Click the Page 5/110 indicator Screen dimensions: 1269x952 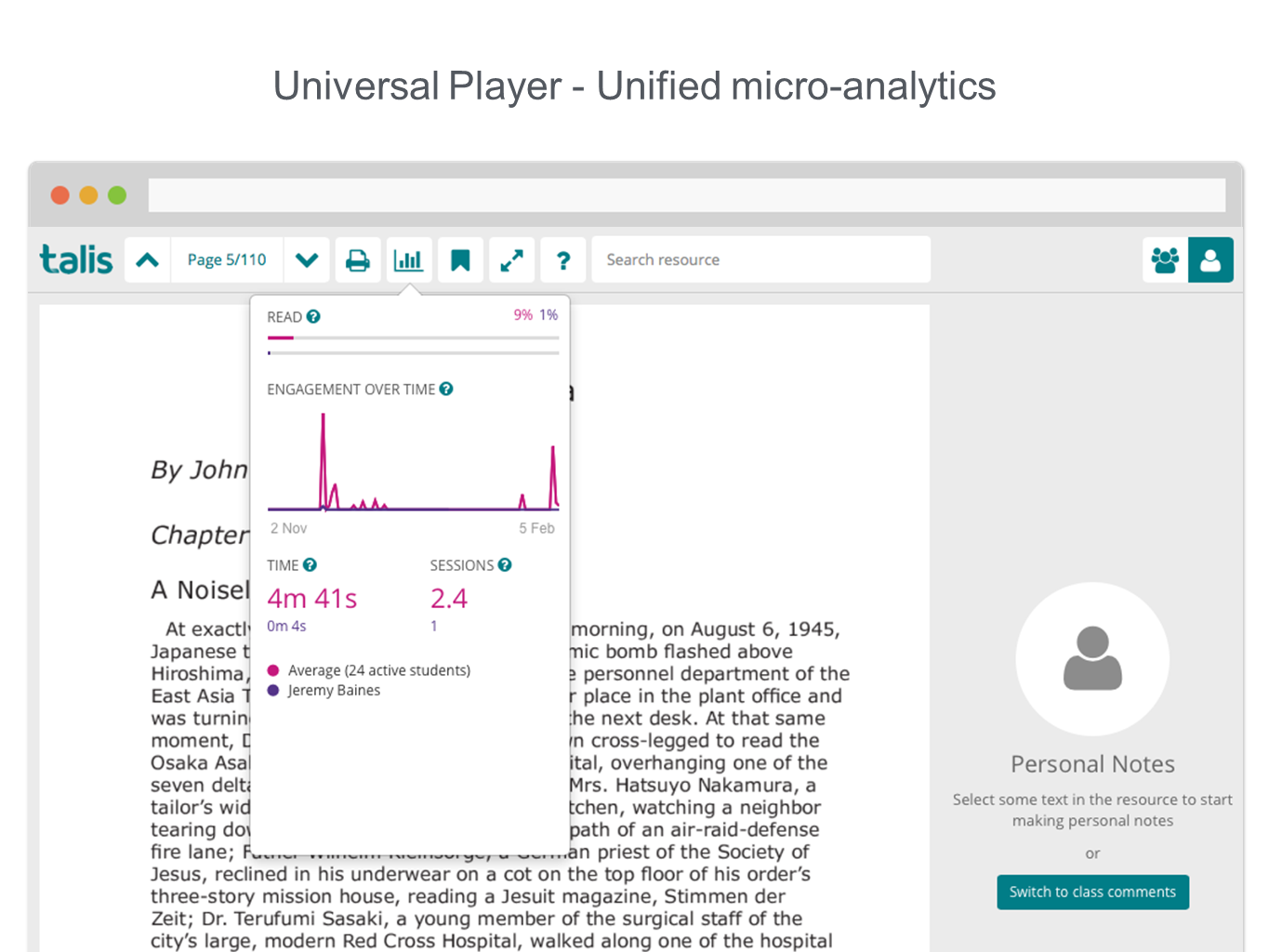point(227,260)
